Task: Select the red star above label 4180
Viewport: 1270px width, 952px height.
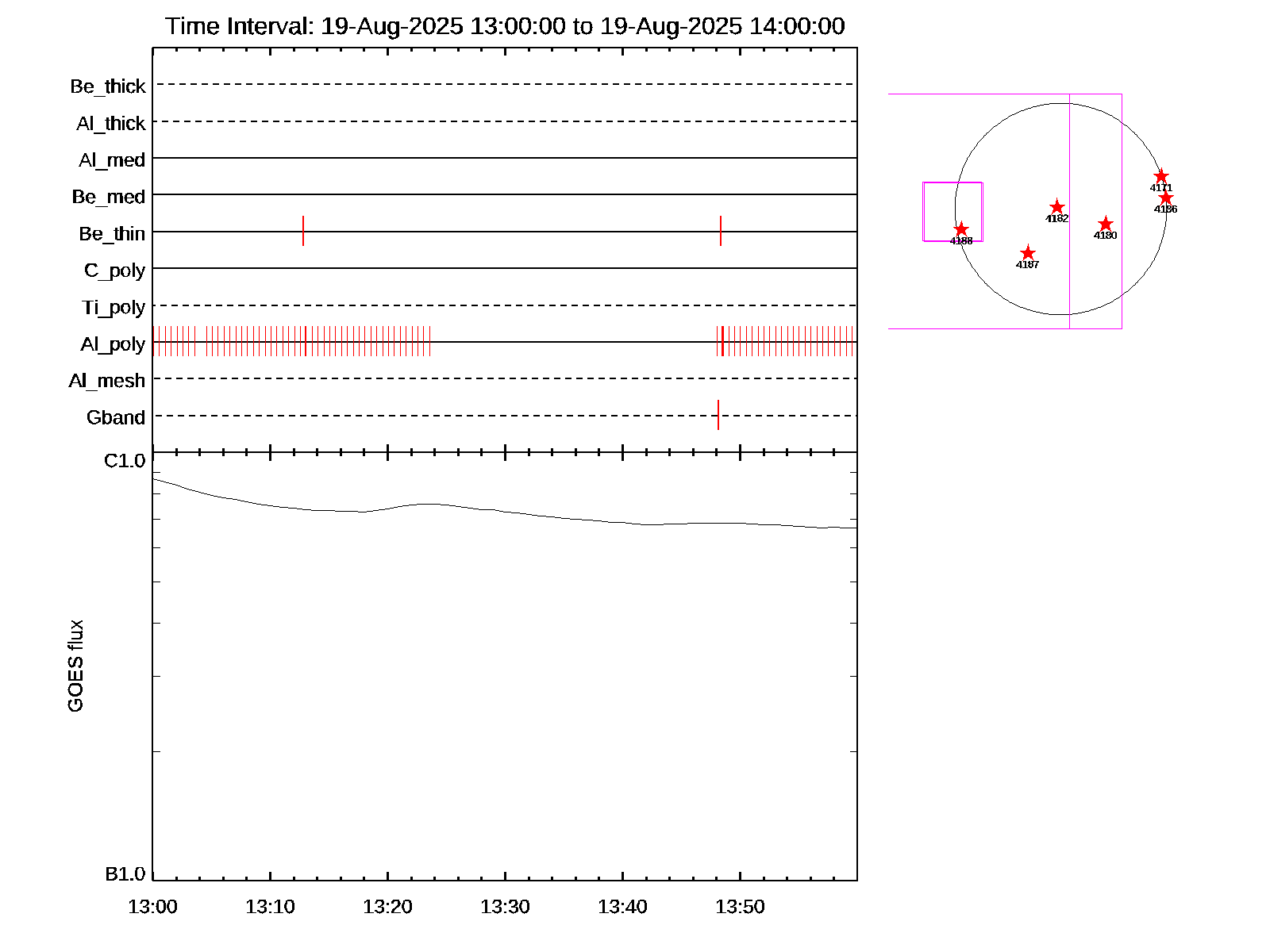Action: coord(1105,225)
